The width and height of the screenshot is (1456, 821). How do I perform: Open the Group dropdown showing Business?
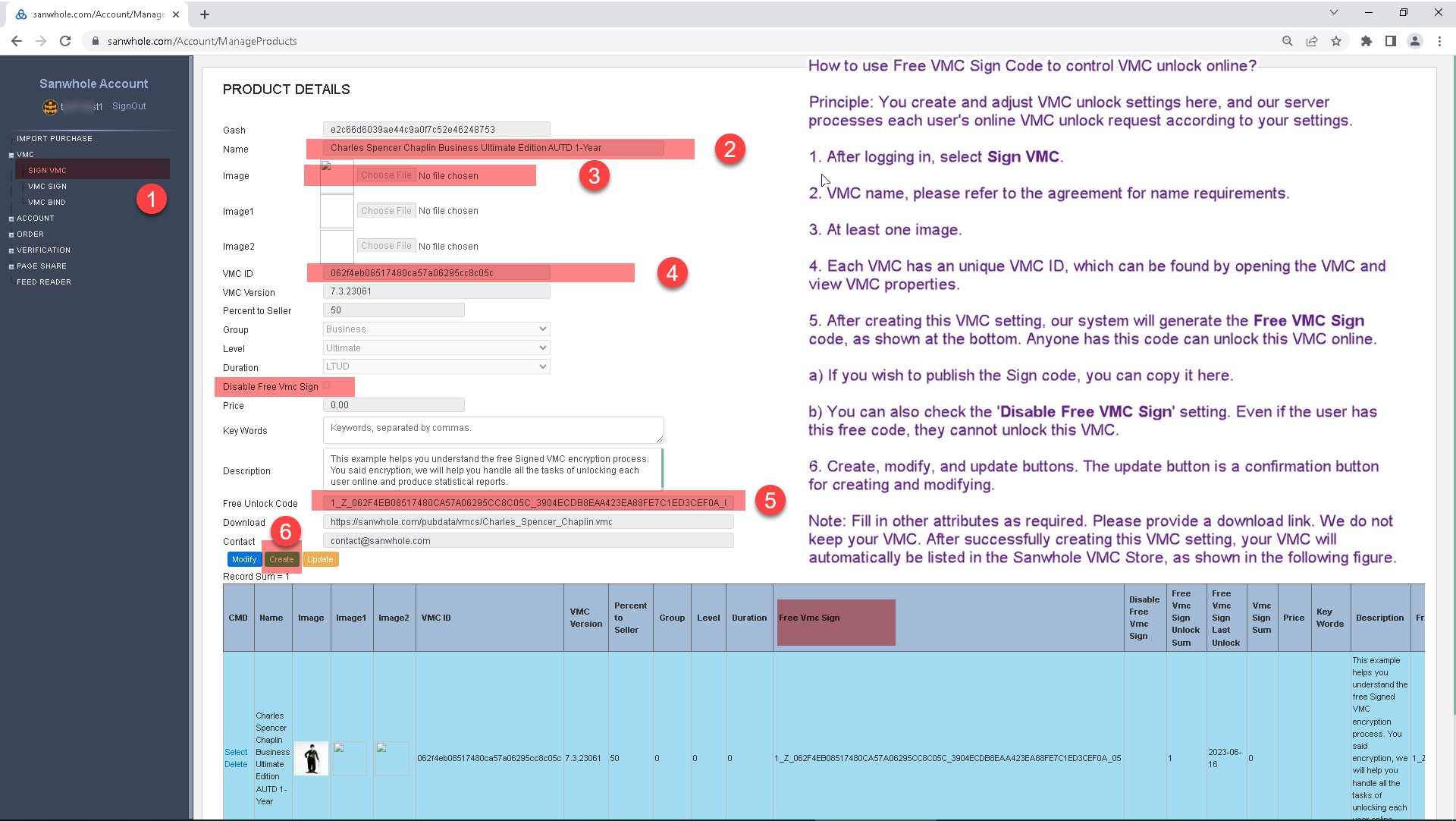[436, 329]
